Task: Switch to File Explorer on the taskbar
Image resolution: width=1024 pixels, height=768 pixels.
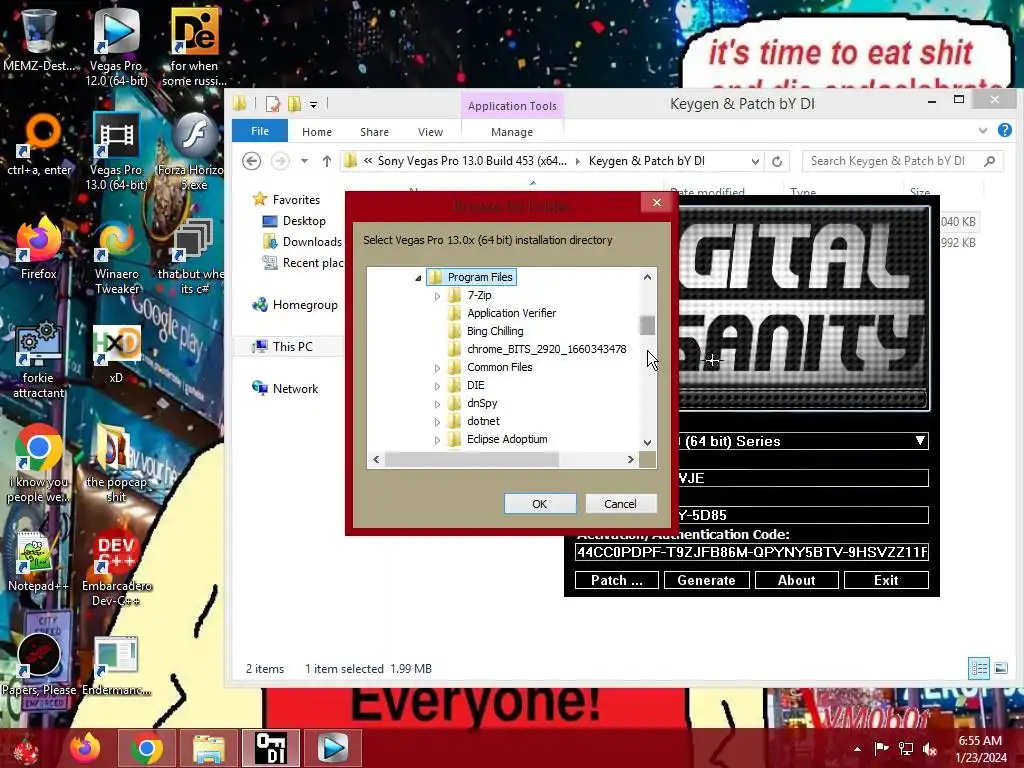Action: point(208,748)
